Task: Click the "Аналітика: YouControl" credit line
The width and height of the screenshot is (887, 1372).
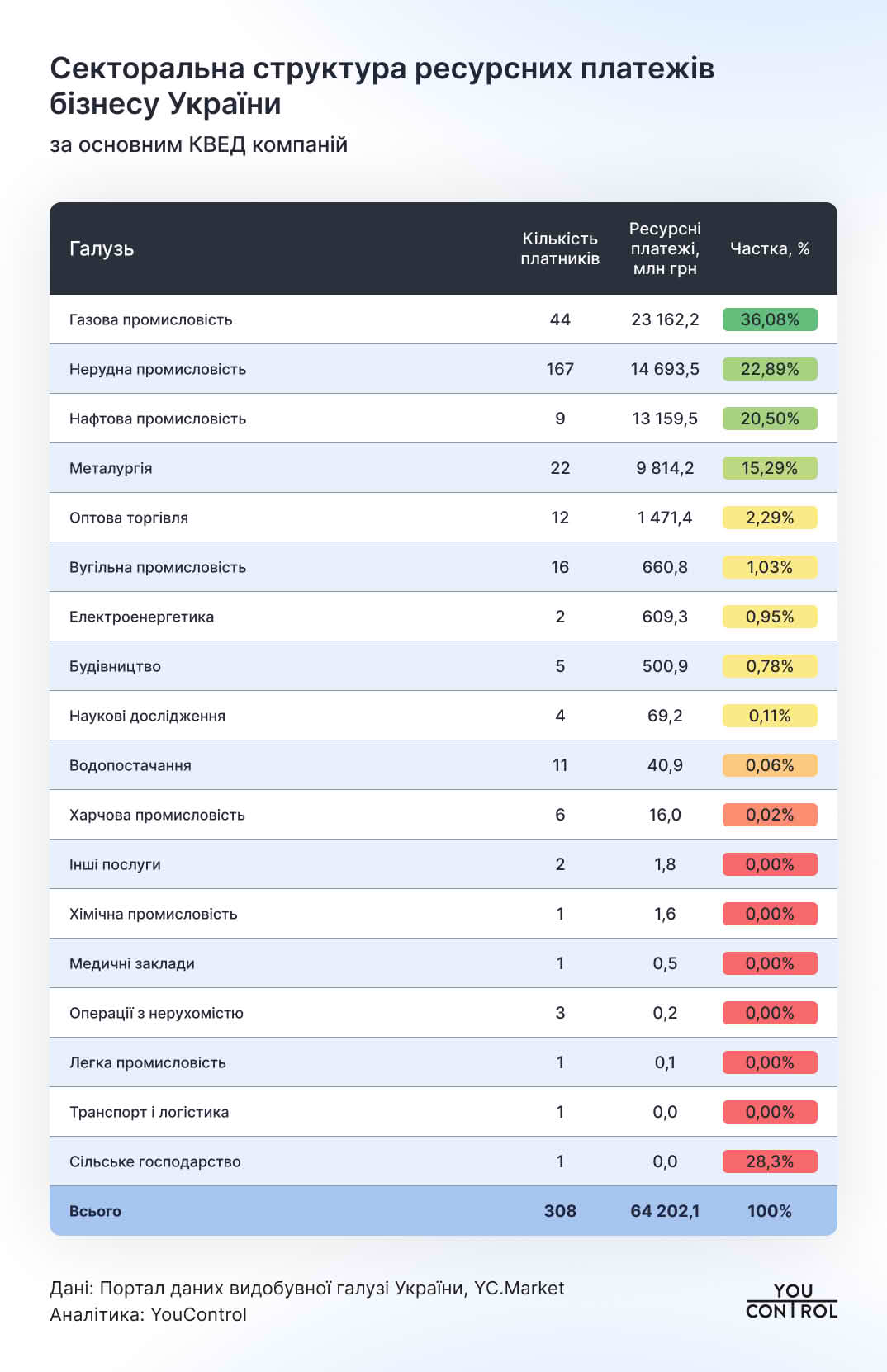Action: pyautogui.click(x=149, y=1314)
